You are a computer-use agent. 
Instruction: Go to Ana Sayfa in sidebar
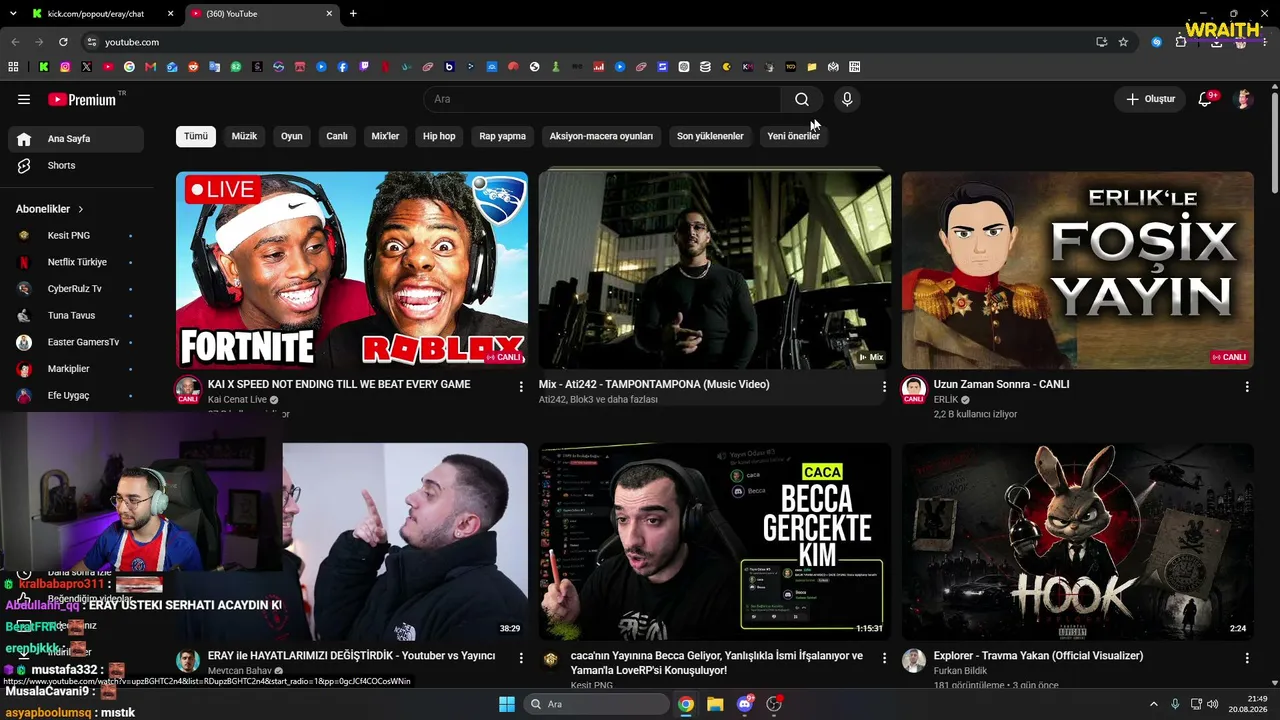(x=76, y=139)
